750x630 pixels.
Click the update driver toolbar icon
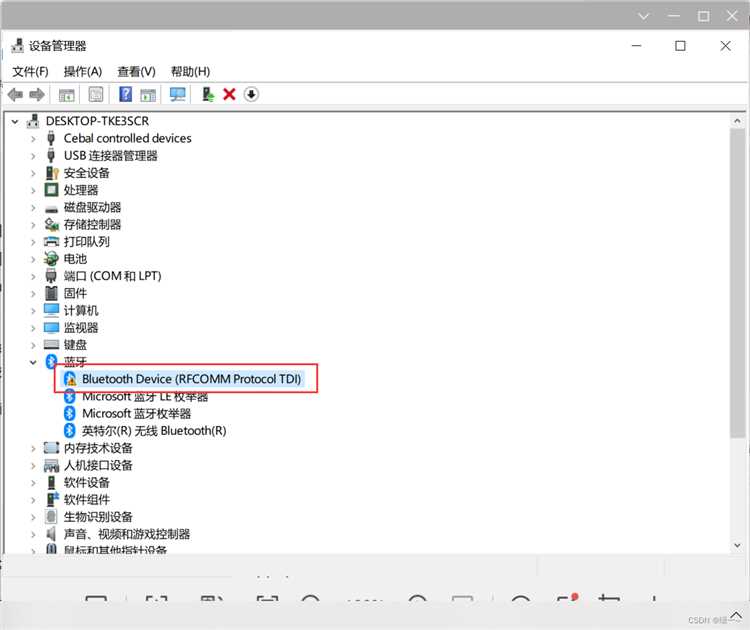click(x=208, y=94)
